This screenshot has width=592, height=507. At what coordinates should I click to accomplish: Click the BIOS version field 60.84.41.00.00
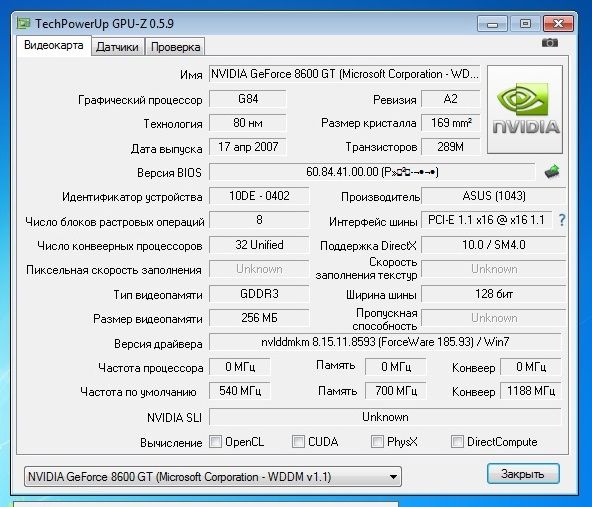372,172
